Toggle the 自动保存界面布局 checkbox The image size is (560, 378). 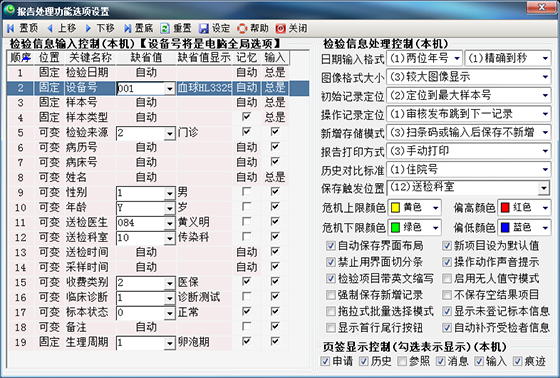click(331, 245)
